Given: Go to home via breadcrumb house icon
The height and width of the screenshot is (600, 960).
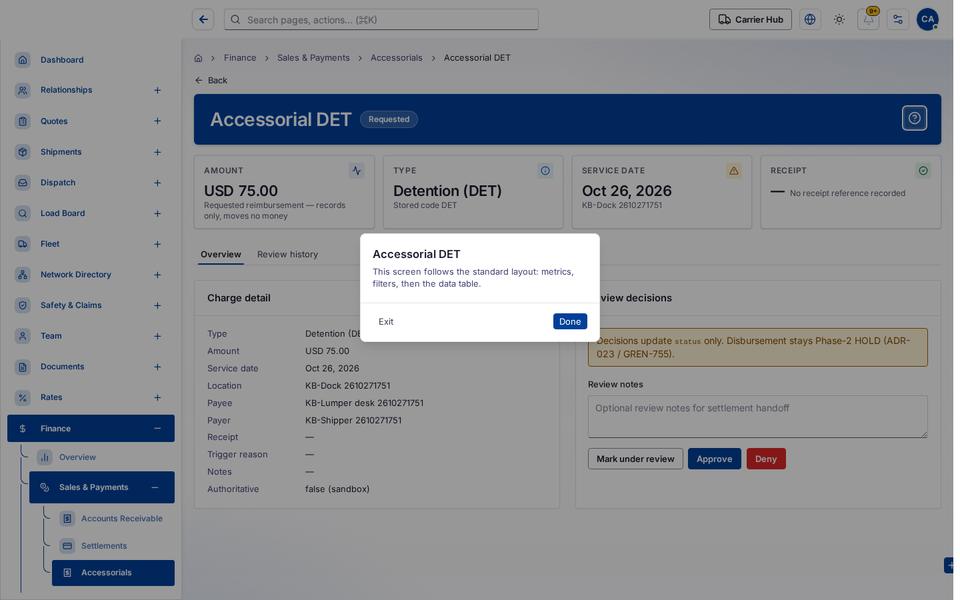Looking at the screenshot, I should coord(198,58).
